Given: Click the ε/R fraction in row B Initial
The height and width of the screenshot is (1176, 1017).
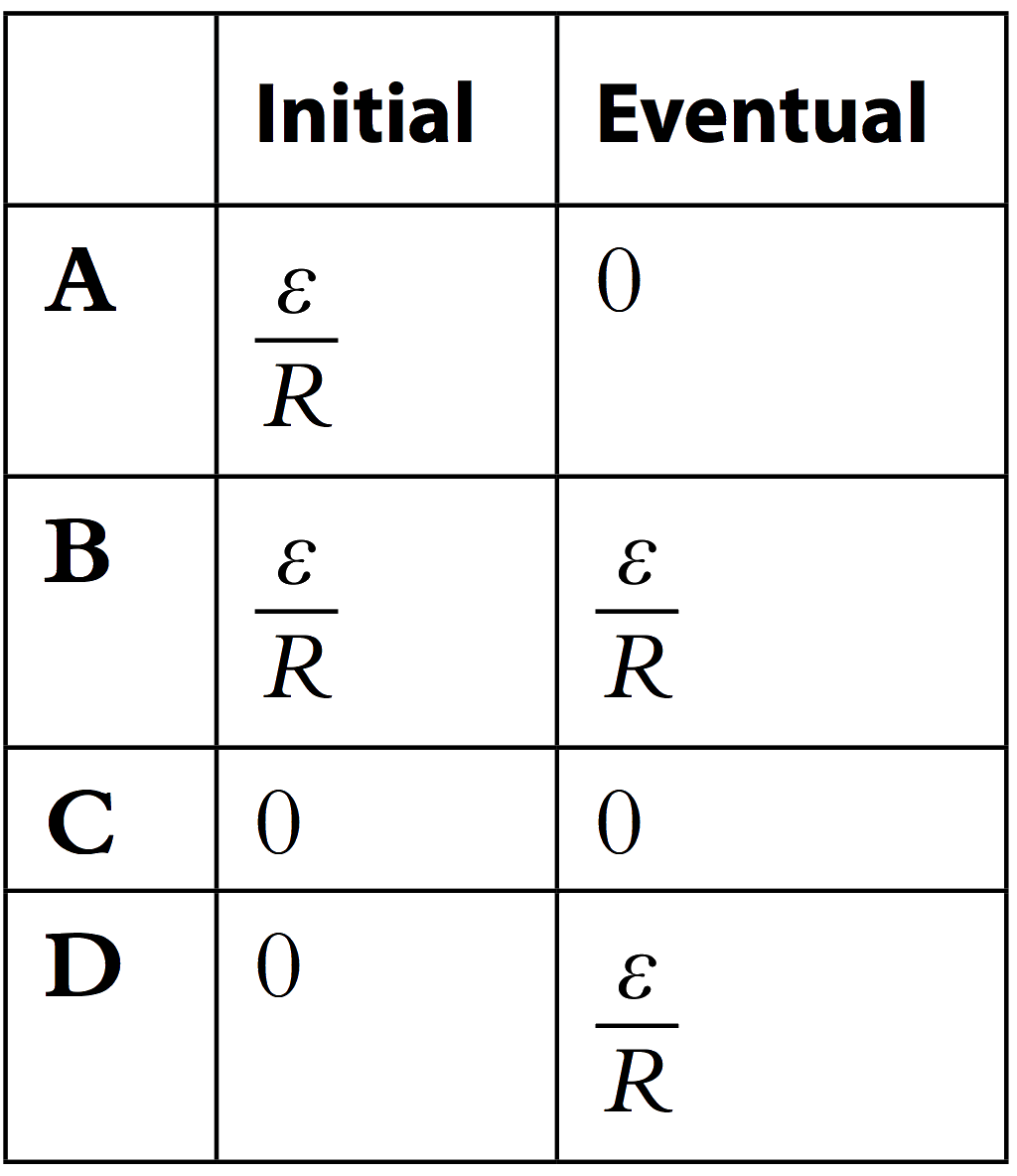Looking at the screenshot, I should point(297,619).
